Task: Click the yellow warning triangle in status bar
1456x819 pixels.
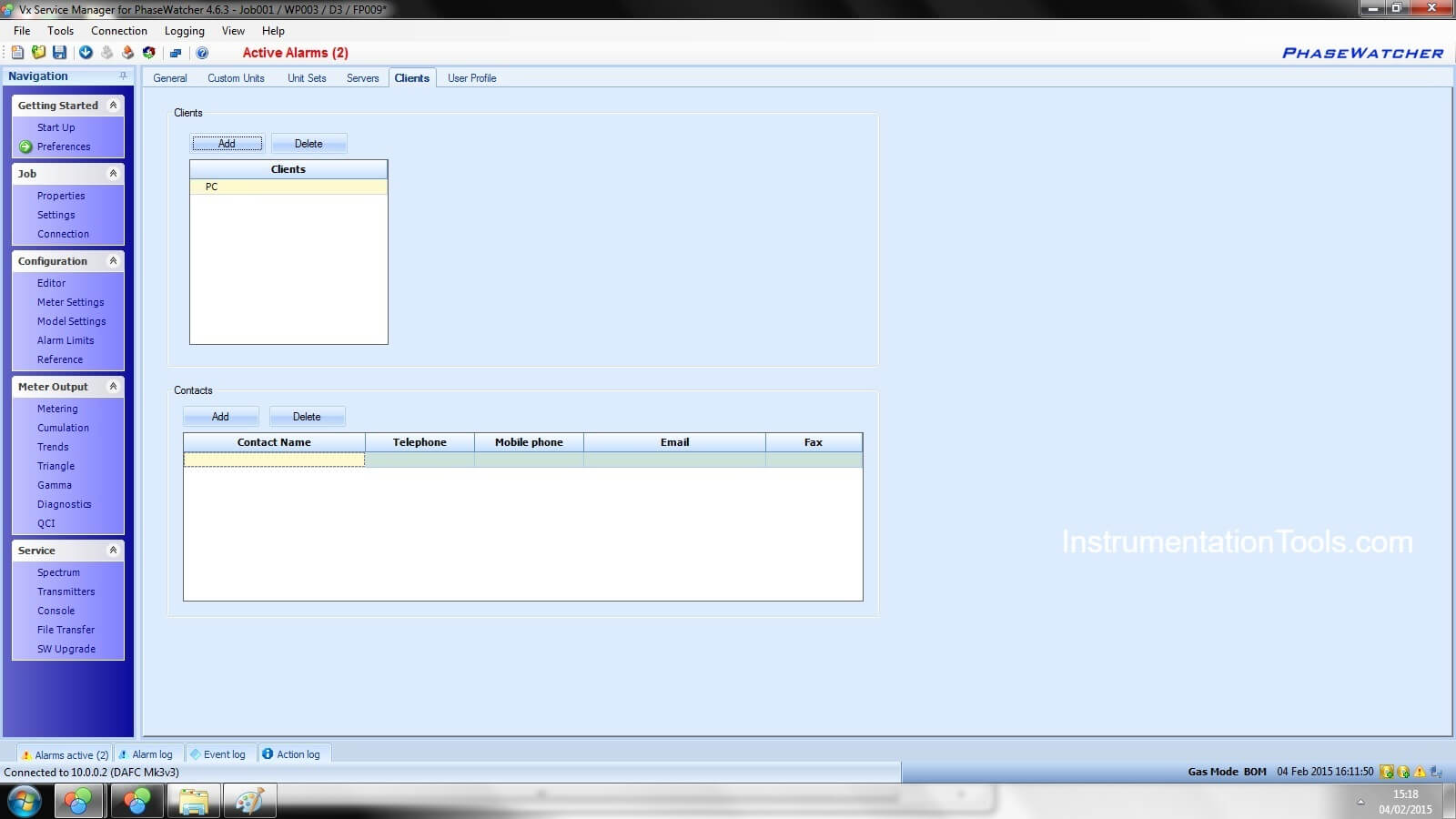Action: (x=1420, y=772)
